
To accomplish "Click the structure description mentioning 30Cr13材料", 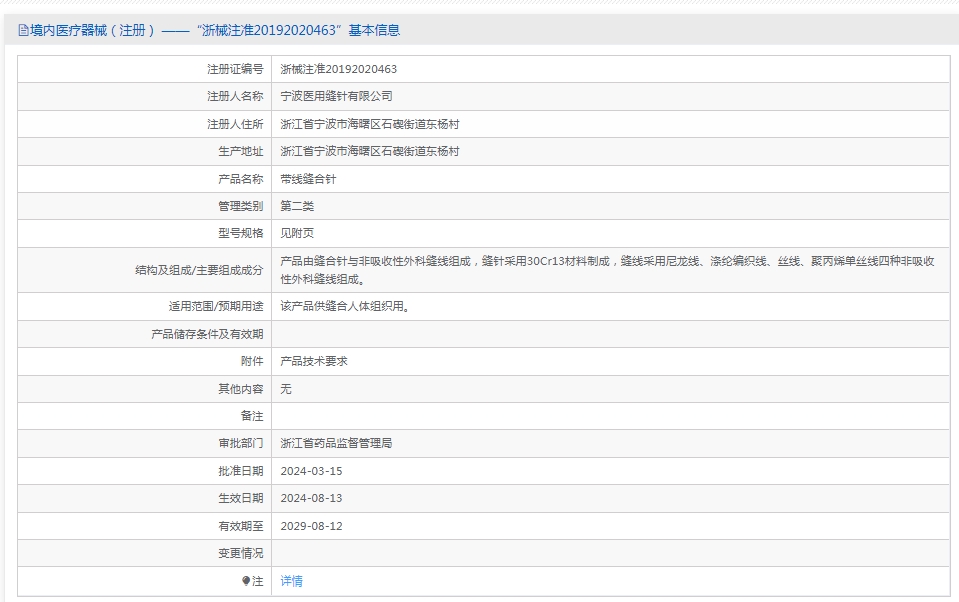I will pyautogui.click(x=607, y=270).
